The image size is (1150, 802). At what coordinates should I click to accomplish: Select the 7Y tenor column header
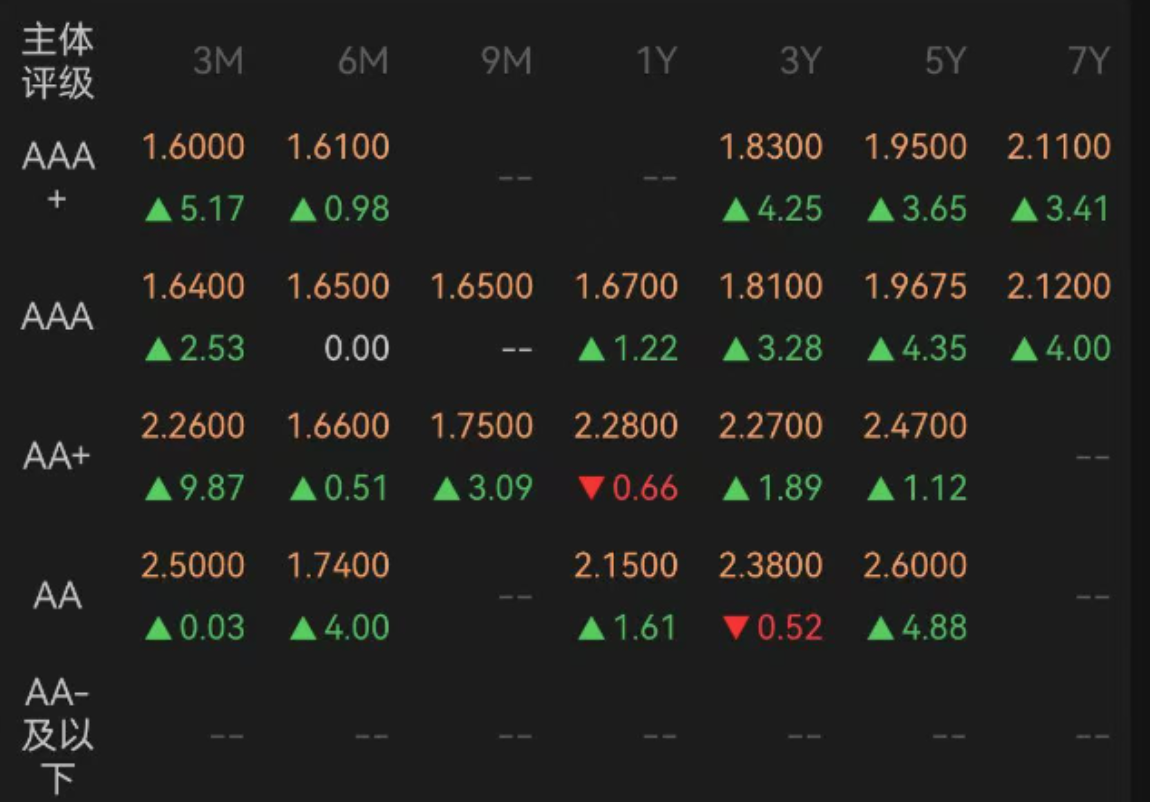pyautogui.click(x=1089, y=60)
